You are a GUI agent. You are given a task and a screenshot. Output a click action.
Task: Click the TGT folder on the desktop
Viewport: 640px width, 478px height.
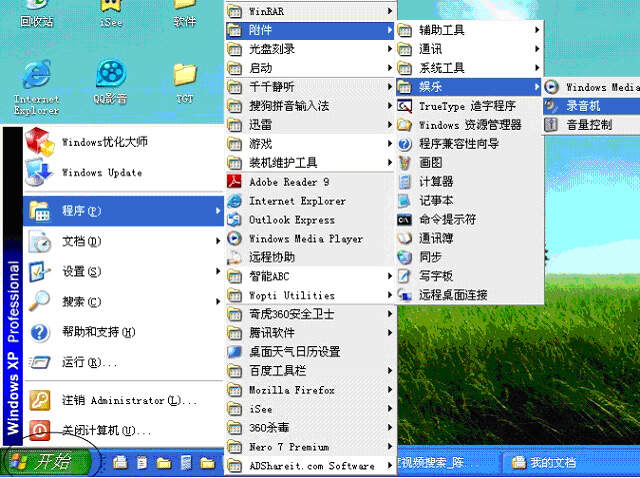coord(185,74)
